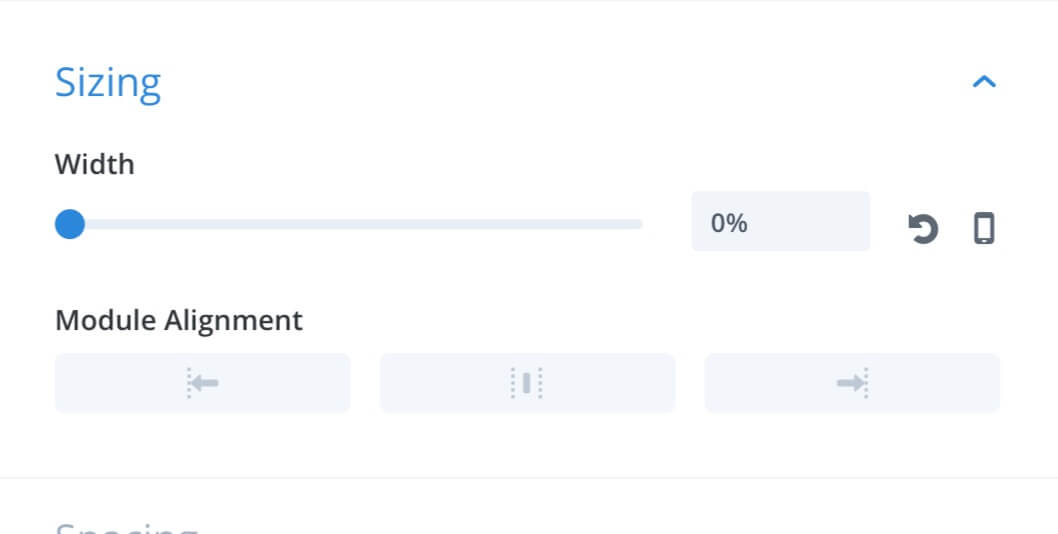This screenshot has width=1058, height=534.
Task: Click the circular reset arrow beside 0%
Action: 923,228
